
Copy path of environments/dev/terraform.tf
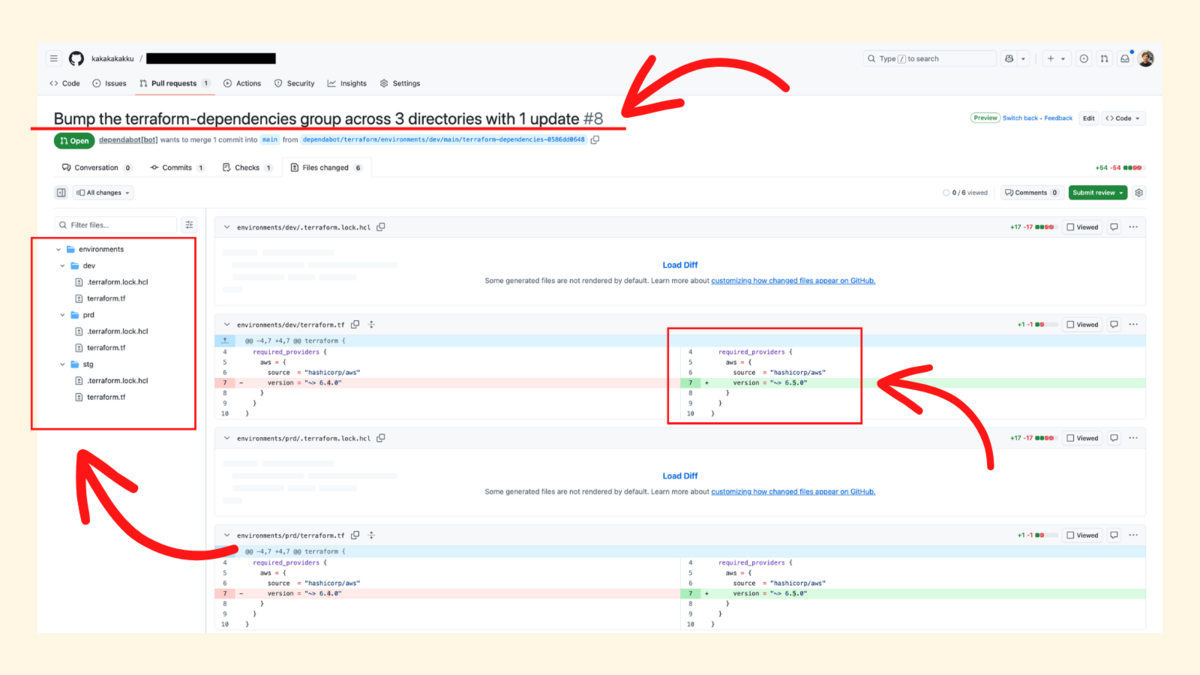pyautogui.click(x=355, y=324)
